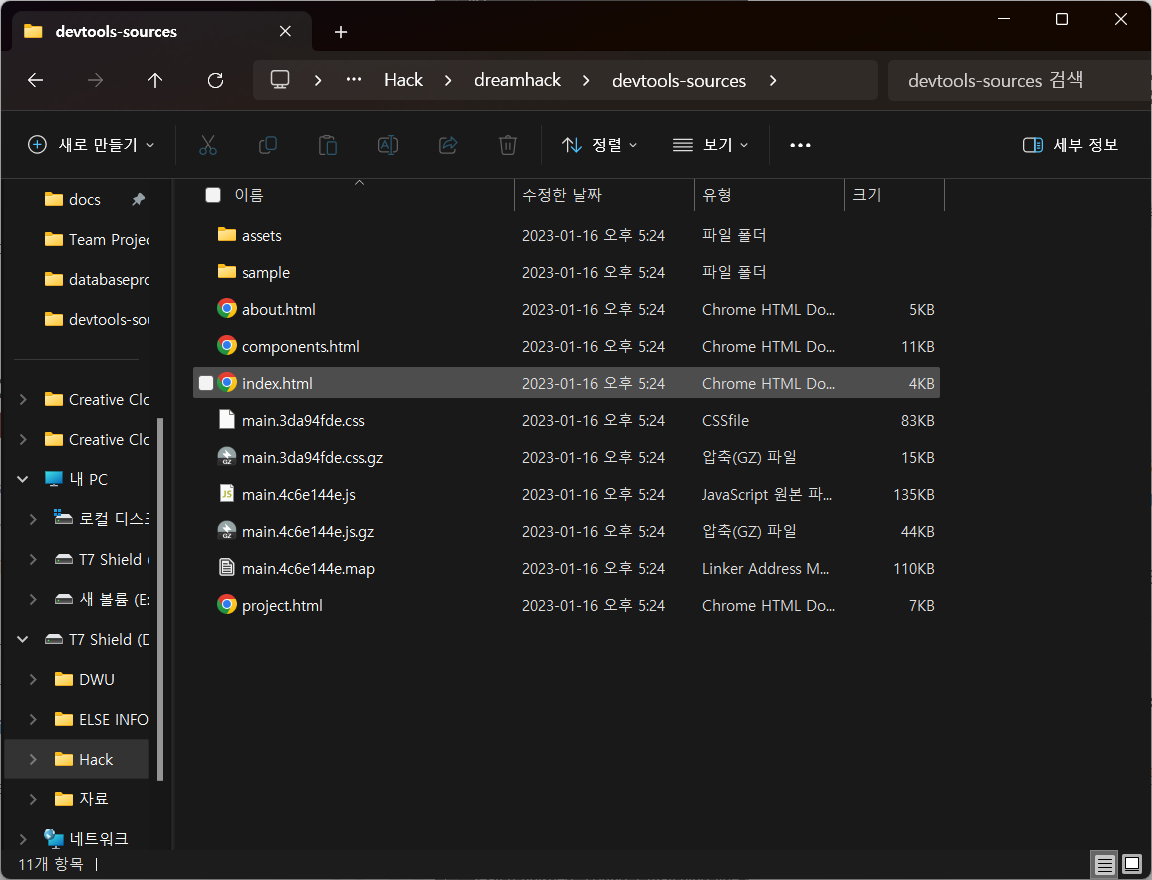Select the about.html file name
1152x880 pixels.
(x=278, y=309)
